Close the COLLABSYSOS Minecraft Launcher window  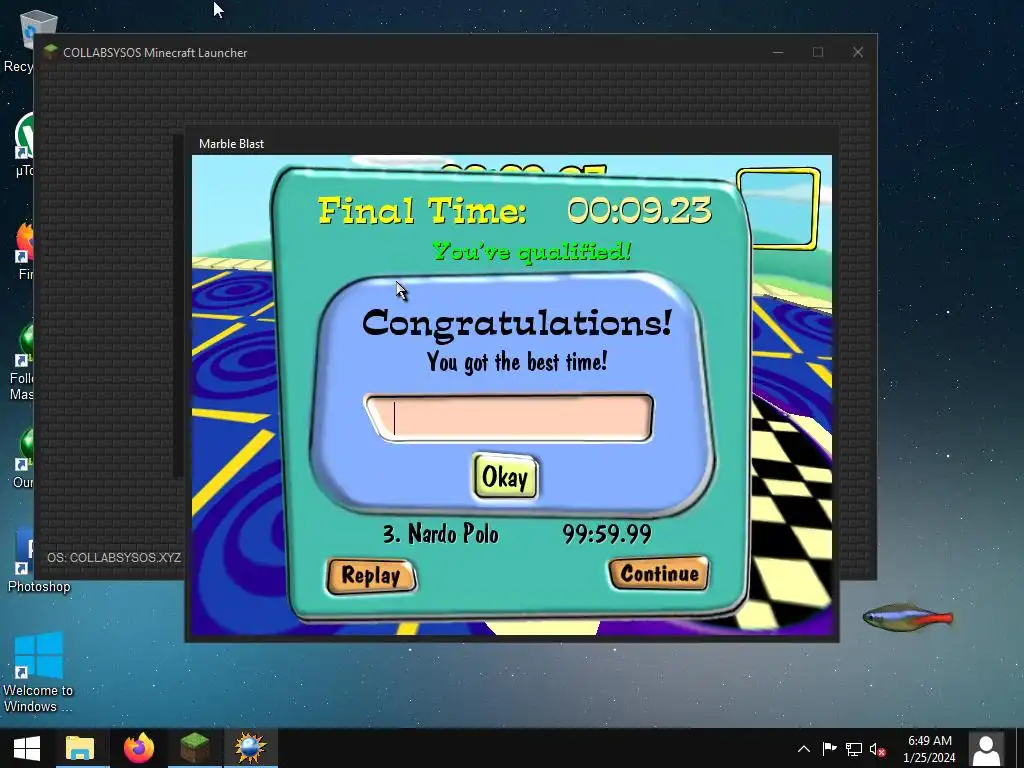[857, 52]
